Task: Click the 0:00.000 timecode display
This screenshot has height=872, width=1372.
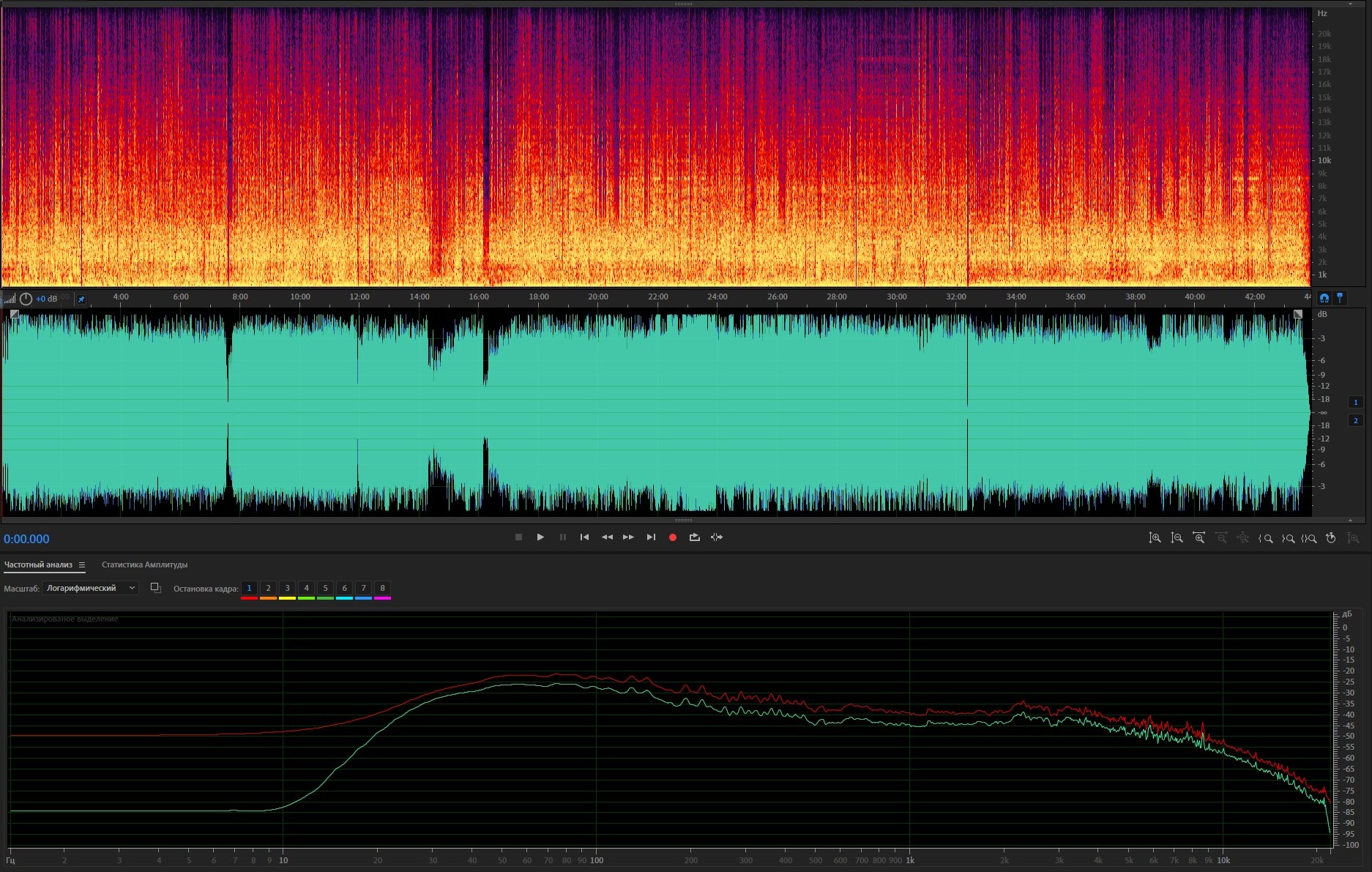Action: [x=27, y=539]
